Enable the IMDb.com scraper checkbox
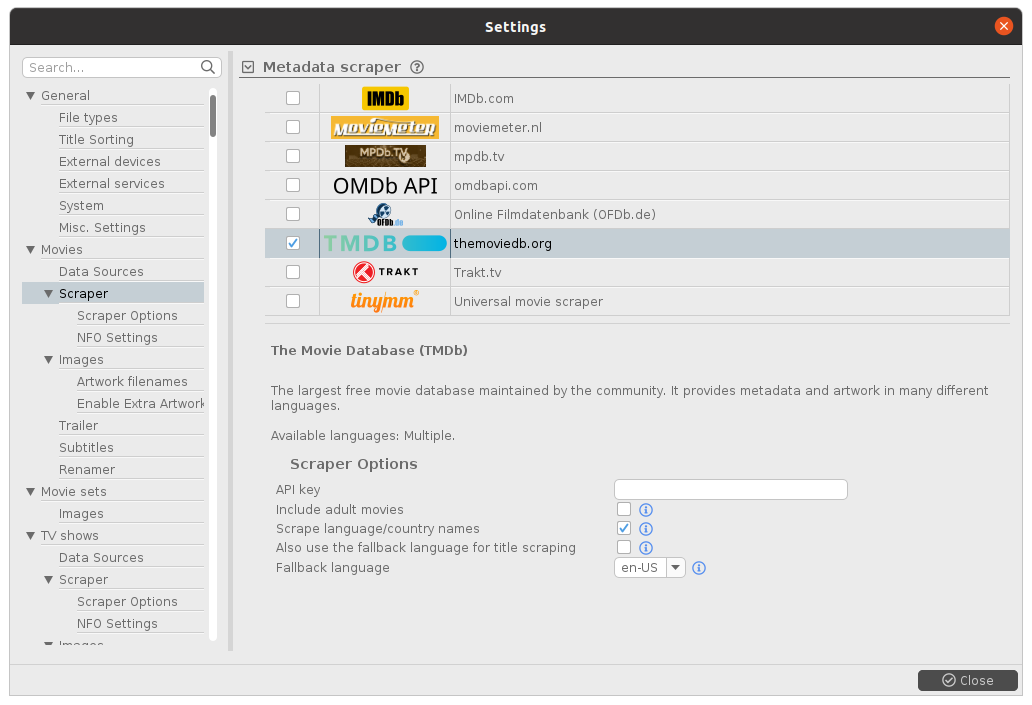This screenshot has width=1032, height=705. click(x=293, y=98)
